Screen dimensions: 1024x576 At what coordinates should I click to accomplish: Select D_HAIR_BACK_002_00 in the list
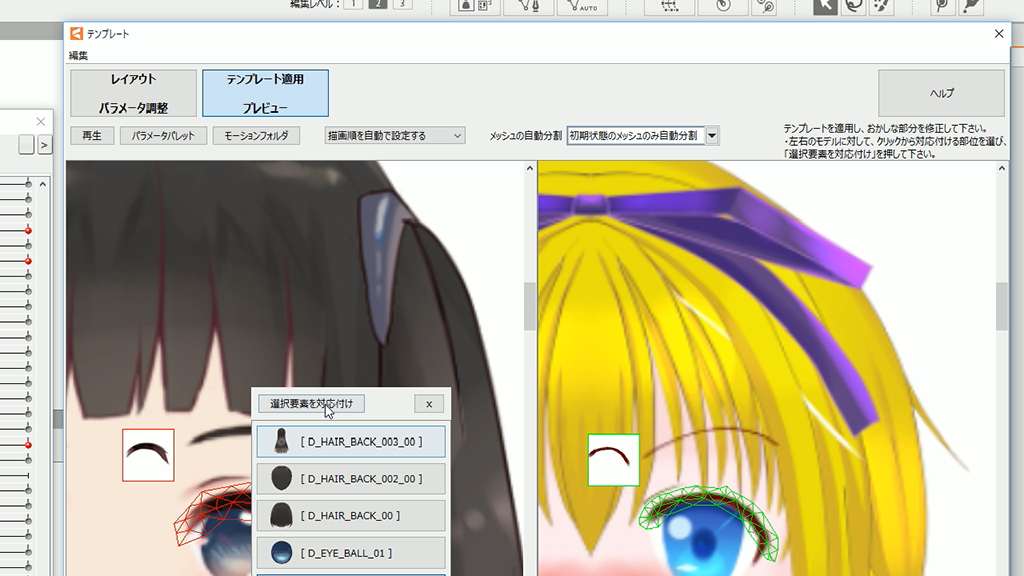point(351,479)
